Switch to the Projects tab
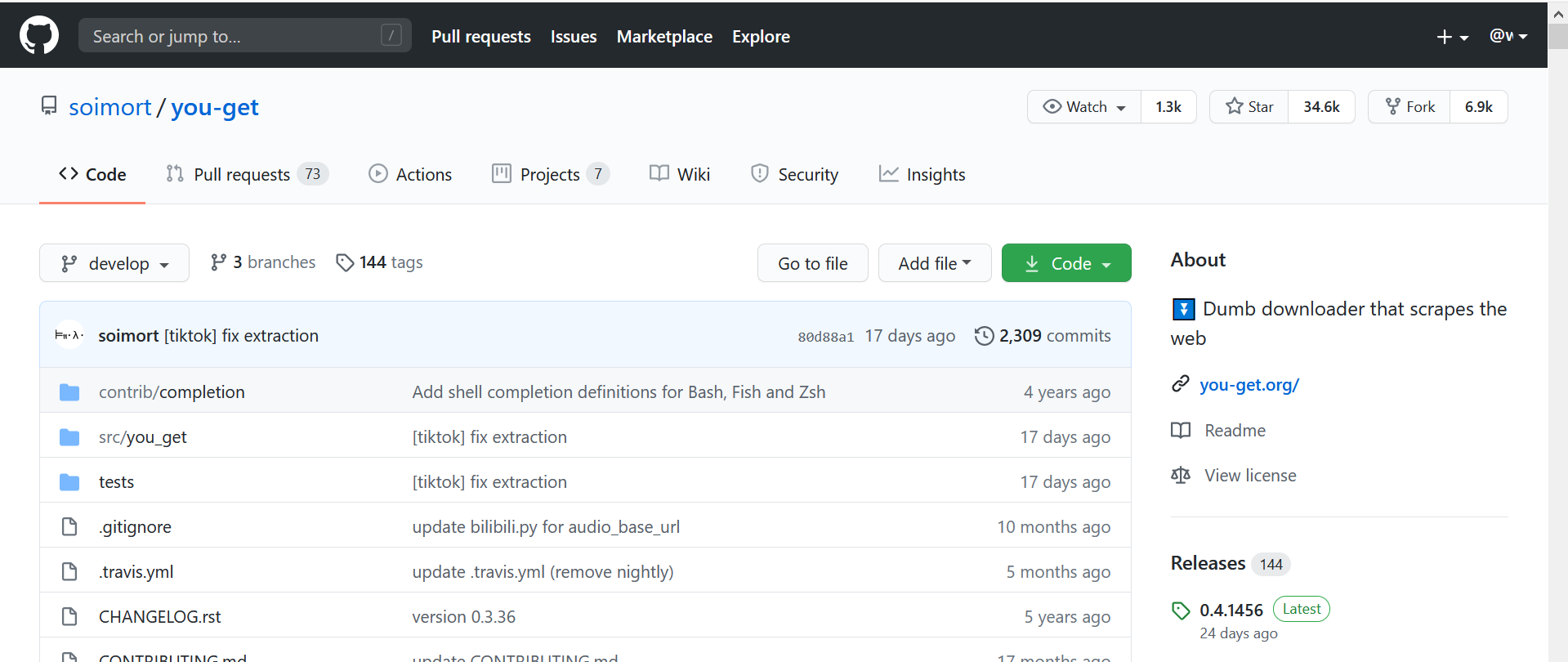Viewport: 1568px width, 662px height. click(551, 174)
